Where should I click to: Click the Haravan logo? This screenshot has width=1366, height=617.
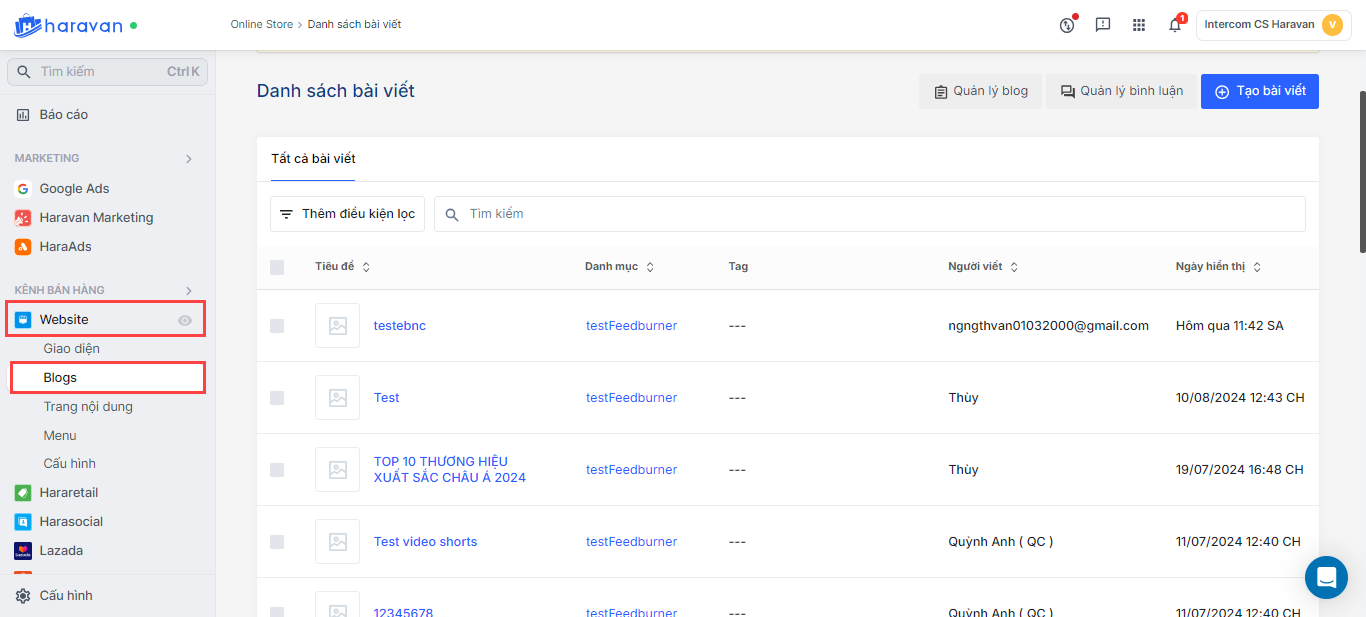(68, 25)
